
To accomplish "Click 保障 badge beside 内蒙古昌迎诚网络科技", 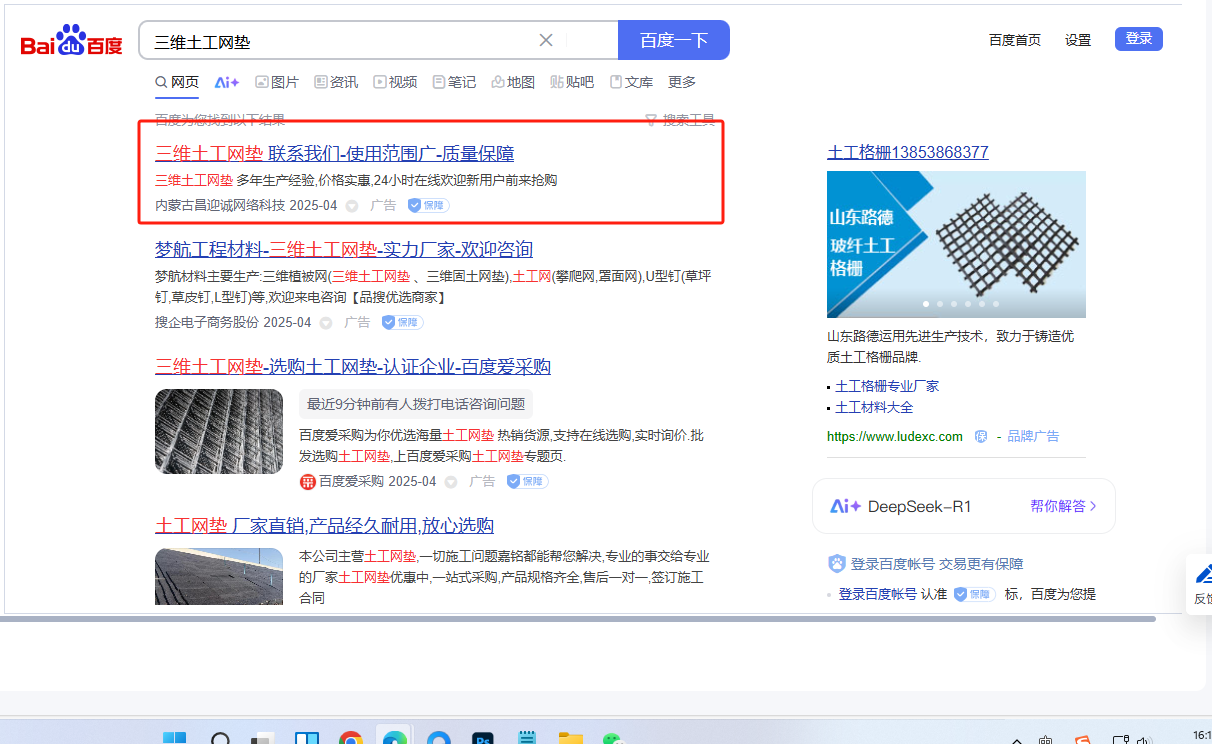I will click(428, 205).
